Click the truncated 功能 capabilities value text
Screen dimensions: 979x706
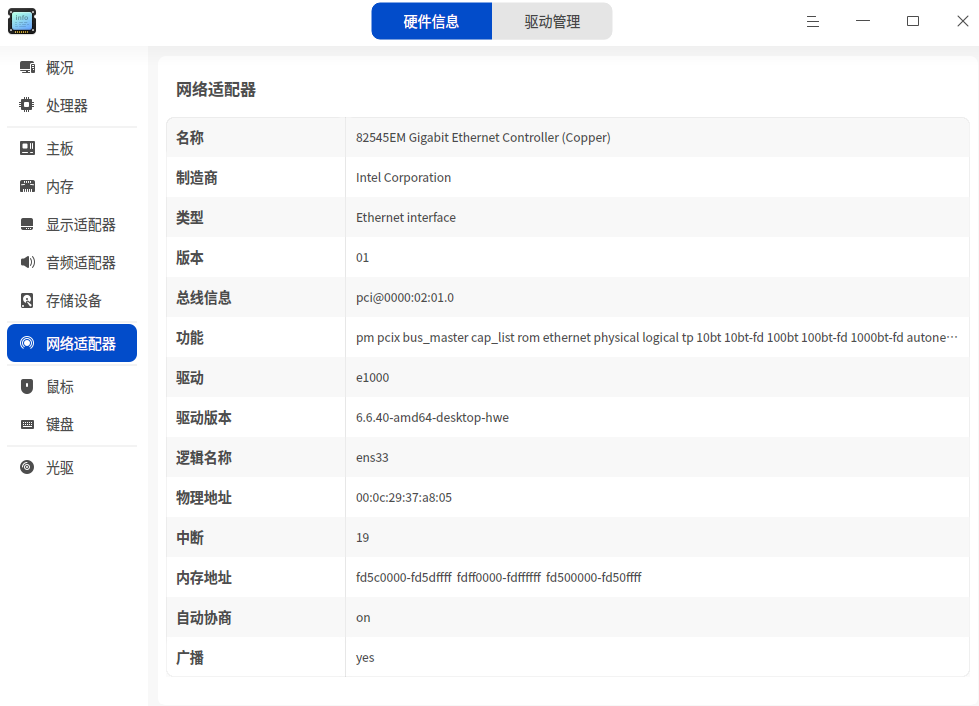pyautogui.click(x=657, y=338)
